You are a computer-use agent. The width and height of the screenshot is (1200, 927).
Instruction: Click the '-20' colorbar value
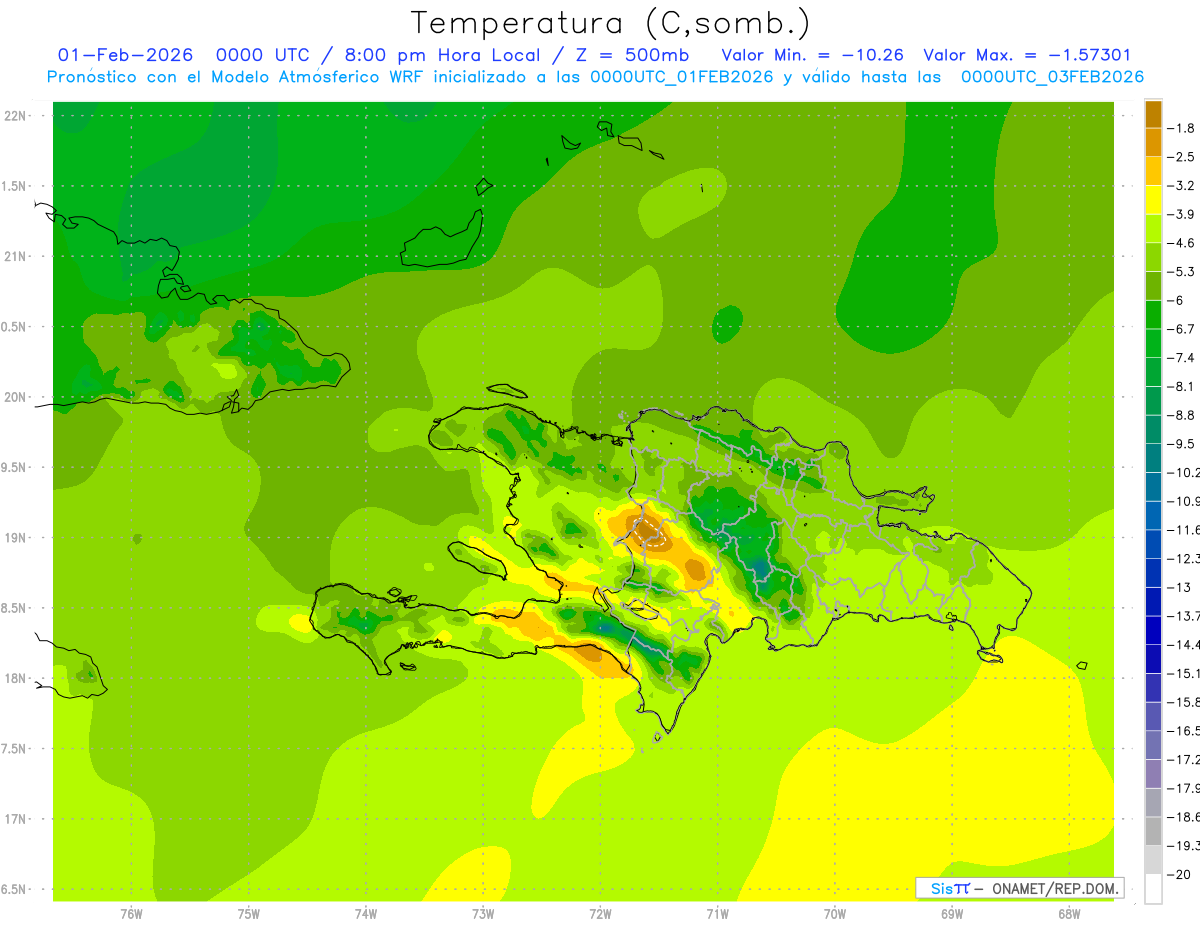click(x=1180, y=874)
